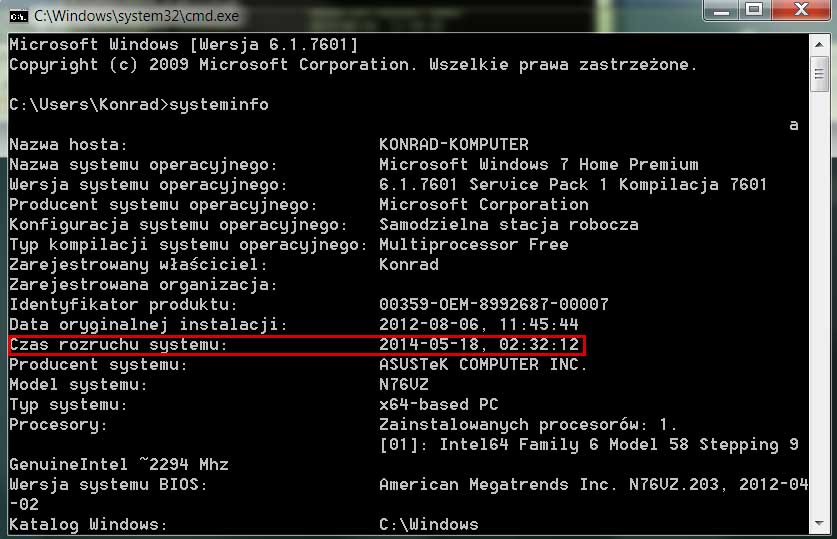Click the Model systemu label

point(78,385)
